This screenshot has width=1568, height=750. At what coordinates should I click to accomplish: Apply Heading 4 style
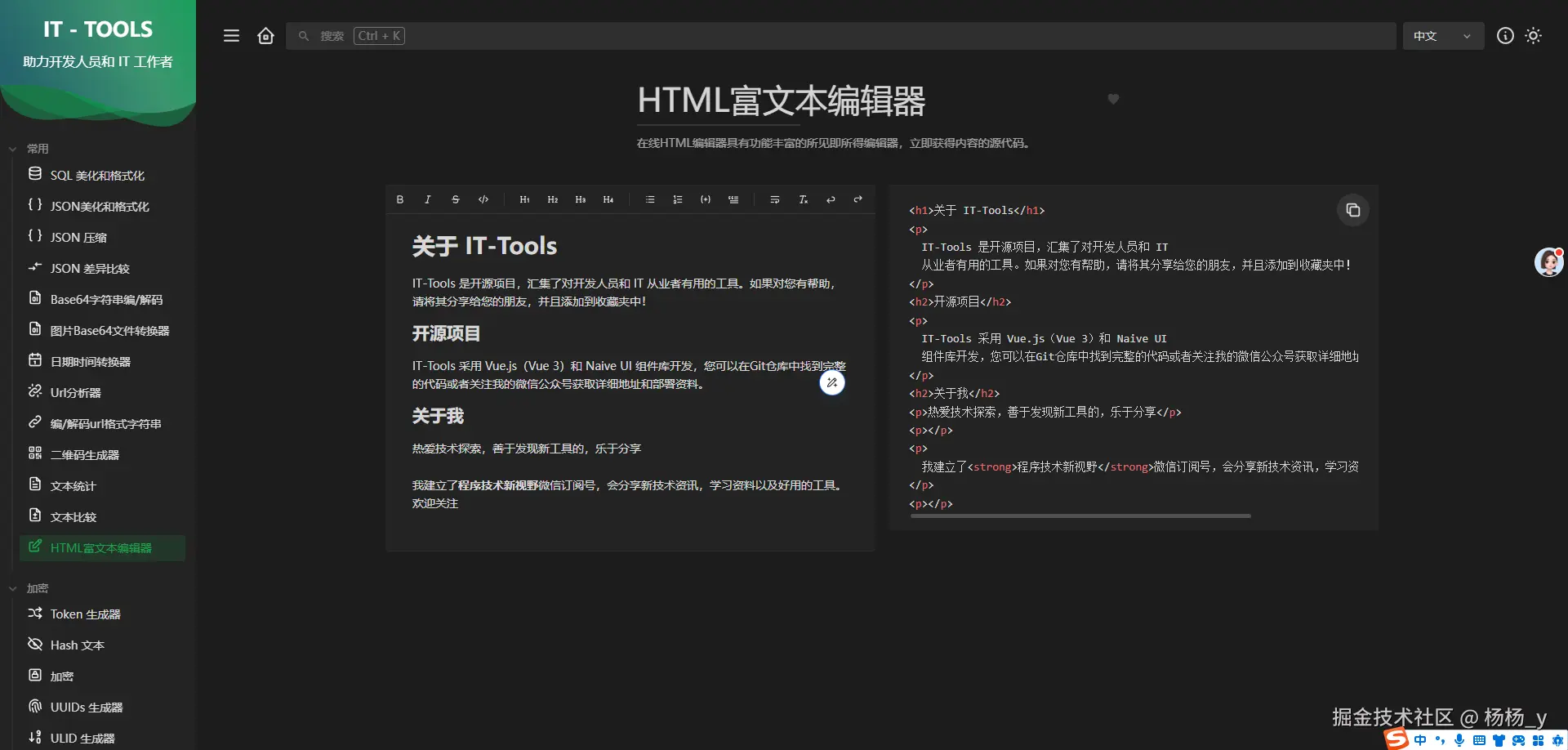[x=608, y=199]
